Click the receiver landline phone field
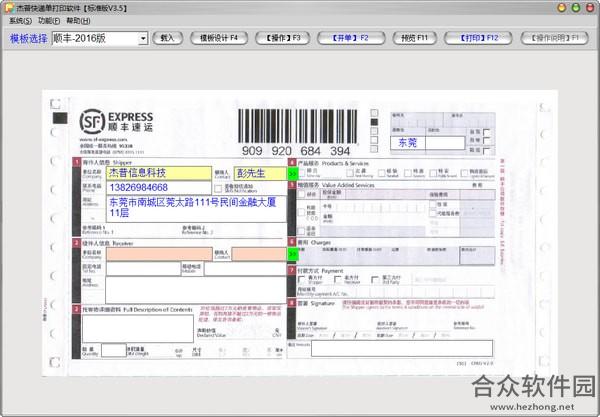Image resolution: width=600 pixels, height=417 pixels. tap(143, 269)
